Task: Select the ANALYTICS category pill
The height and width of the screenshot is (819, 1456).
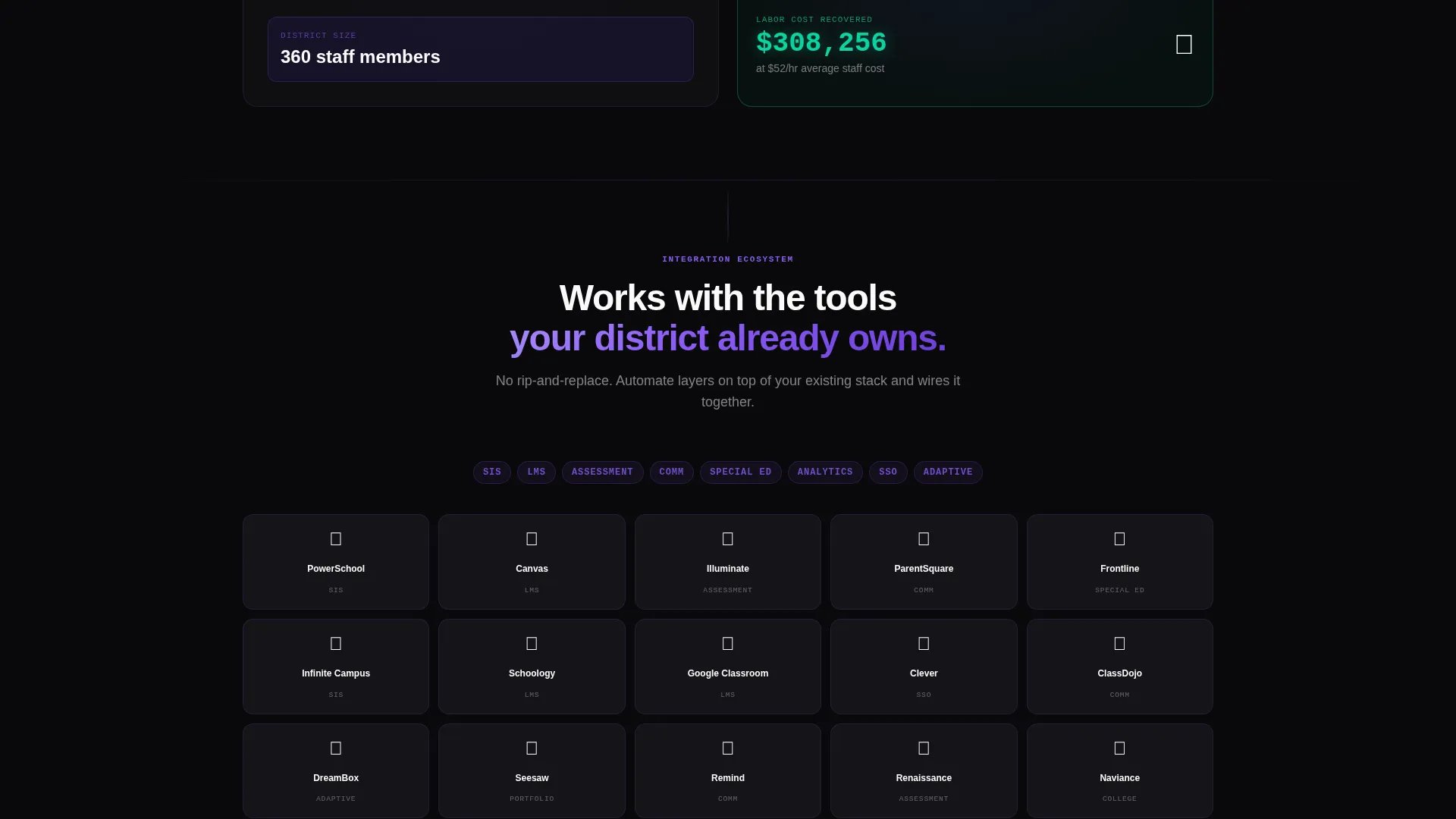Action: (x=825, y=472)
